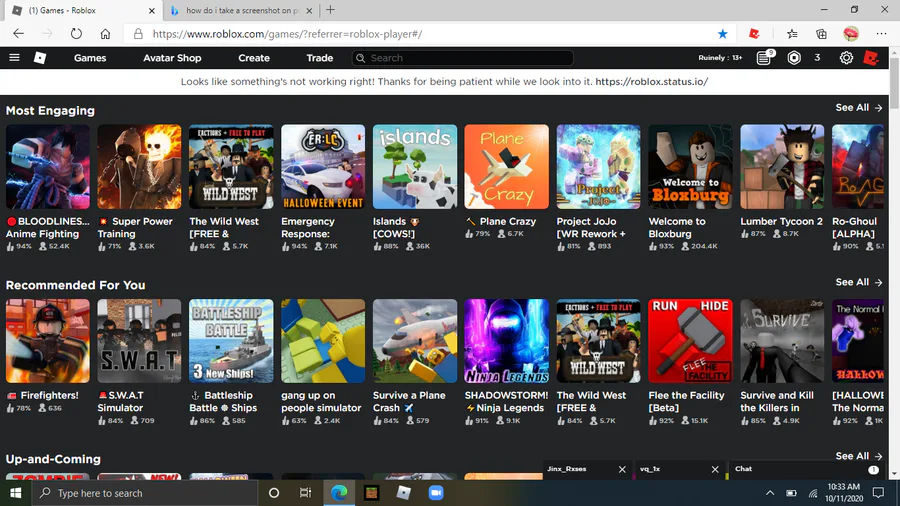Open BLOODLINES Anime Fighting thumbnail

(x=48, y=167)
